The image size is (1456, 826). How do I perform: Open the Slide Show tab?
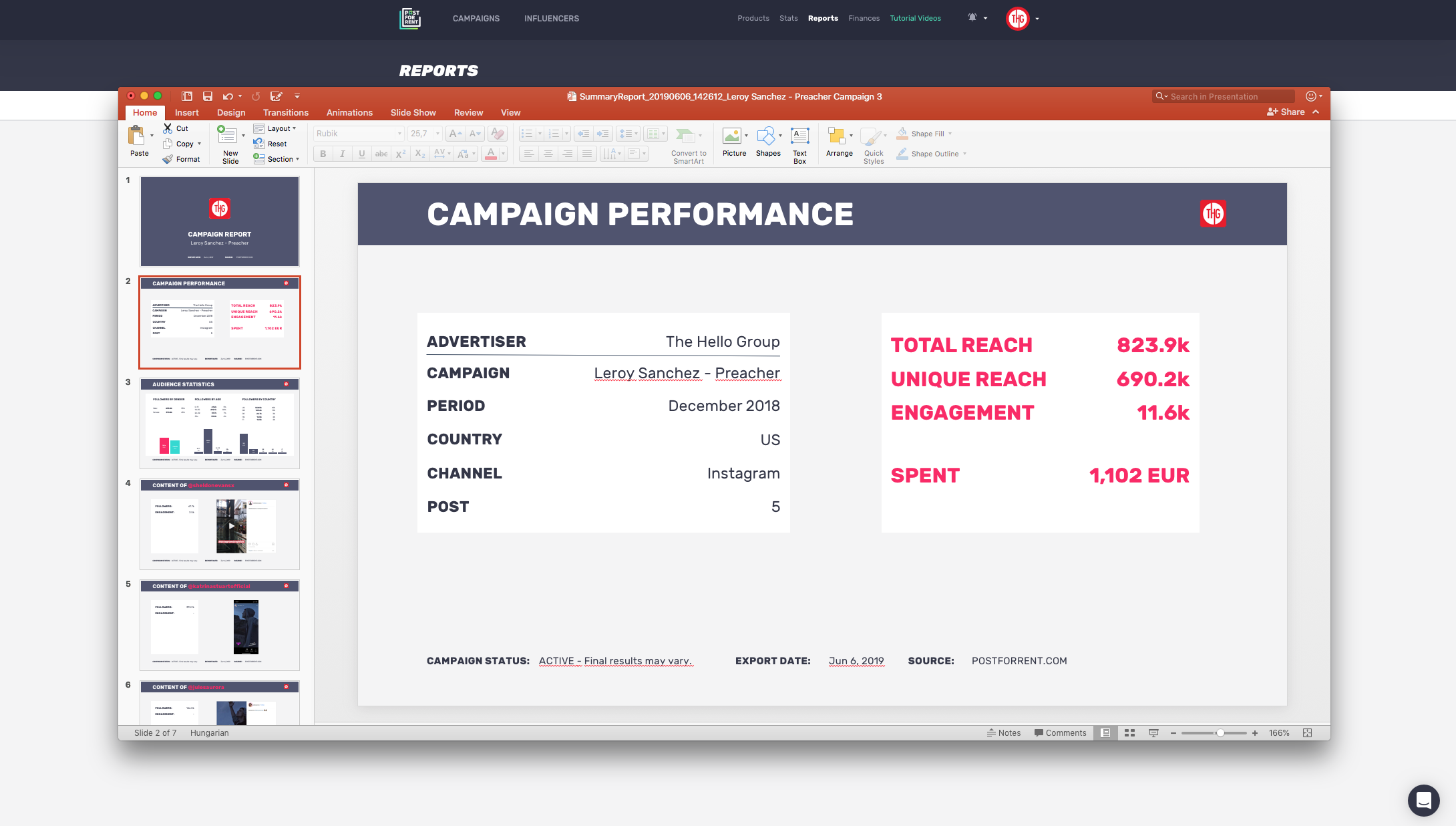[x=413, y=112]
